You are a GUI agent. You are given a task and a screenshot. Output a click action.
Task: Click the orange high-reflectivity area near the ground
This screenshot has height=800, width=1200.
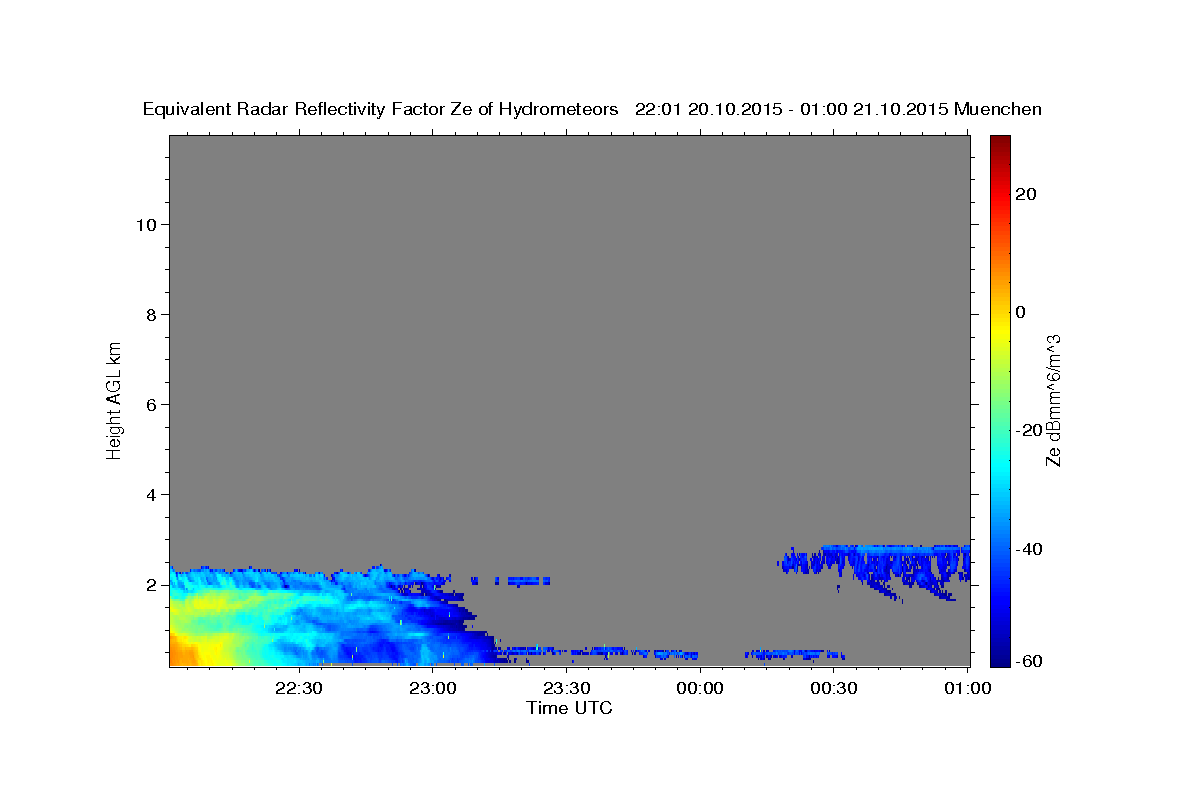coord(183,649)
